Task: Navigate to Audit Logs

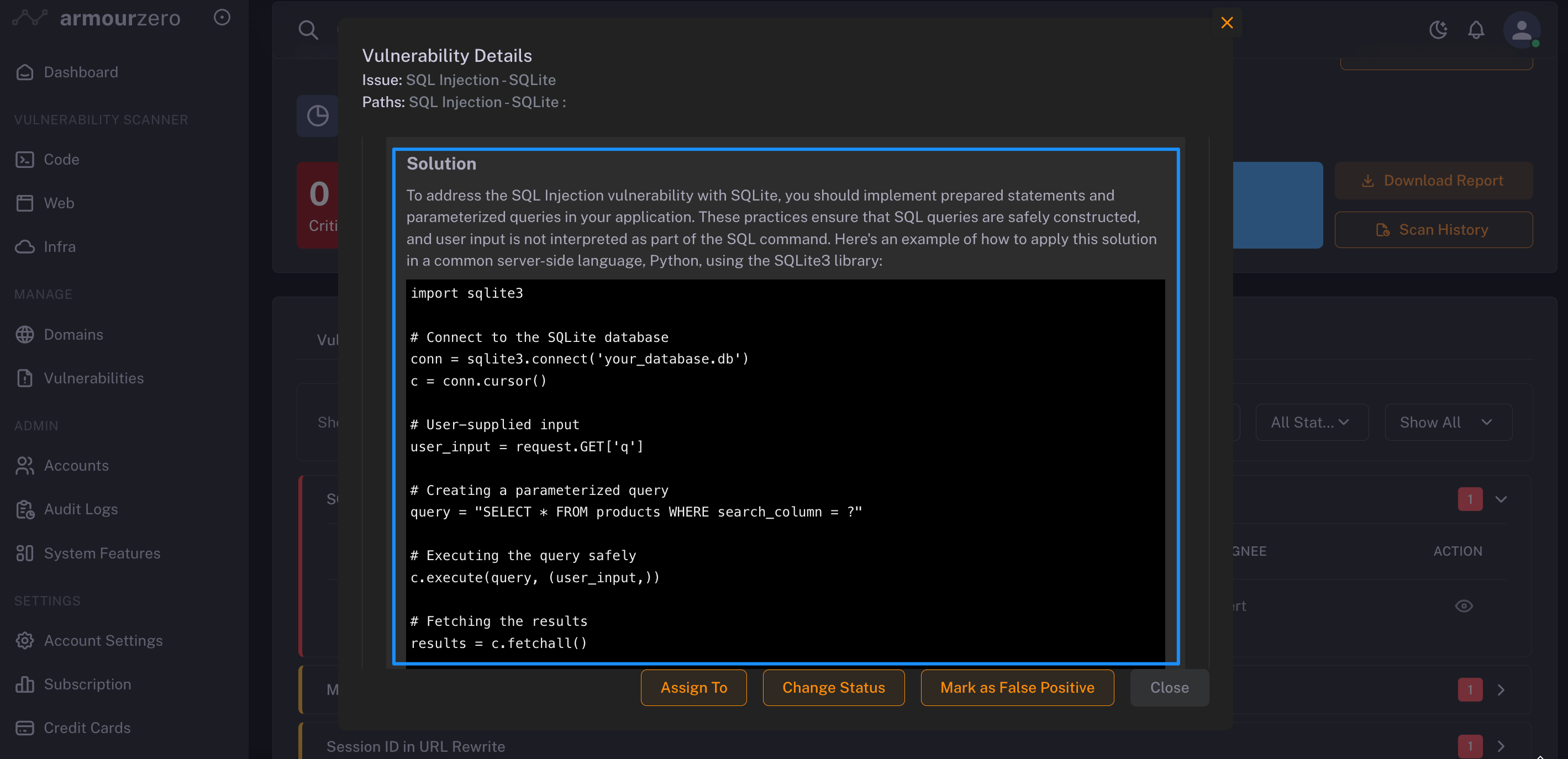Action: coord(81,509)
